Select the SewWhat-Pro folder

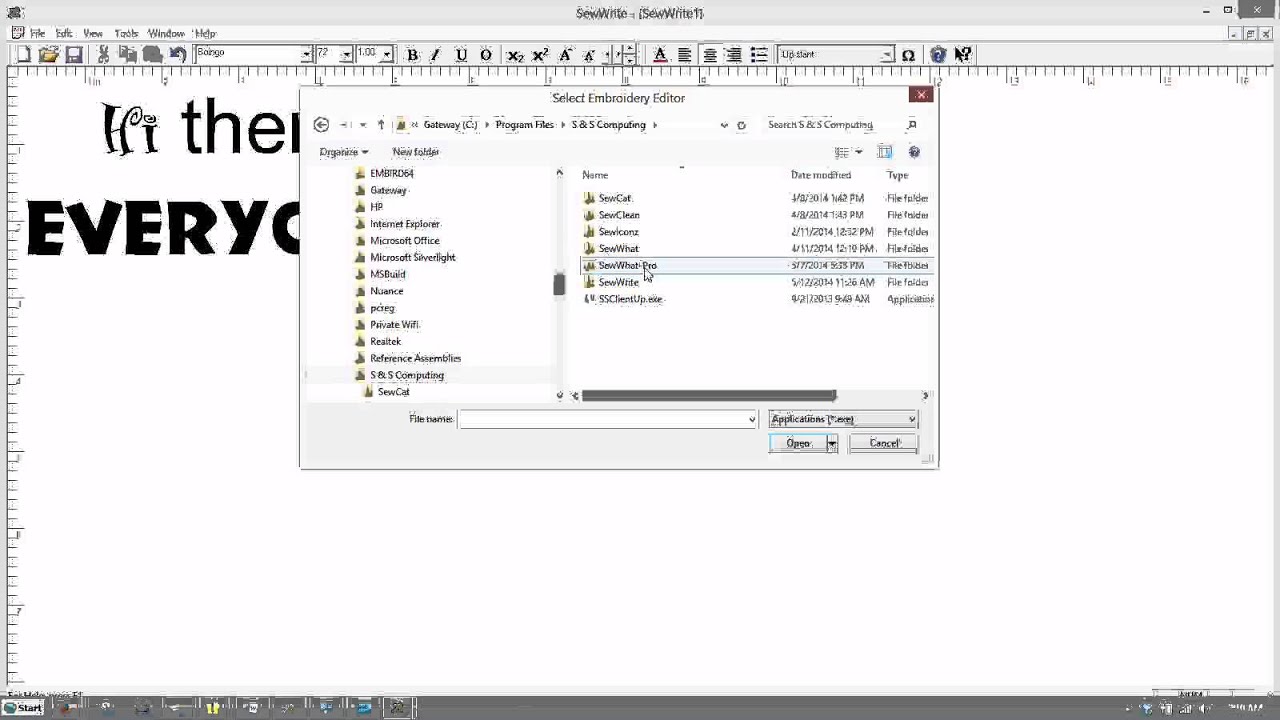[x=627, y=266]
